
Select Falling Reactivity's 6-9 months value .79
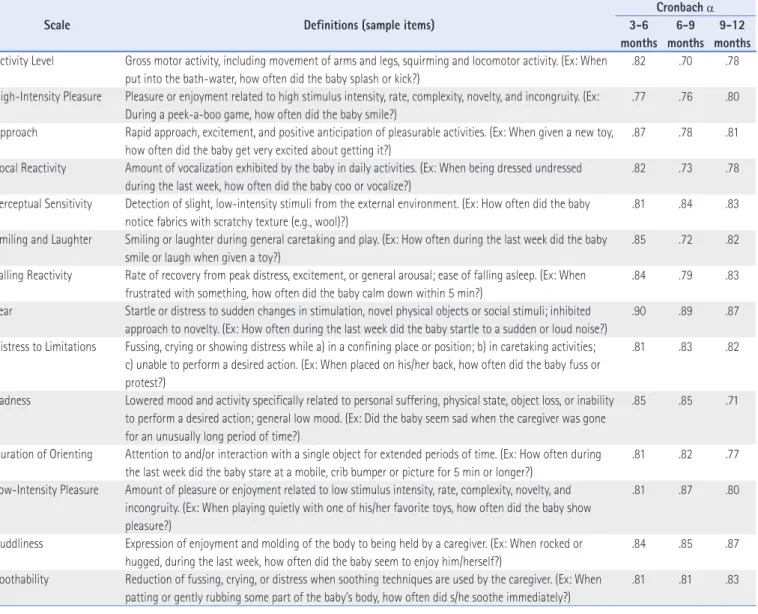[685, 276]
